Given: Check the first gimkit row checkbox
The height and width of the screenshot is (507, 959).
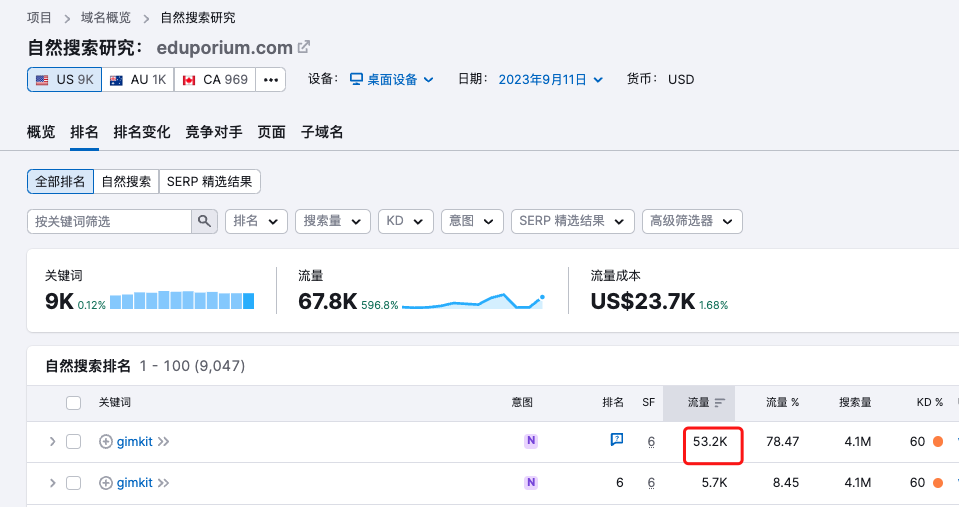Looking at the screenshot, I should click(x=73, y=442).
